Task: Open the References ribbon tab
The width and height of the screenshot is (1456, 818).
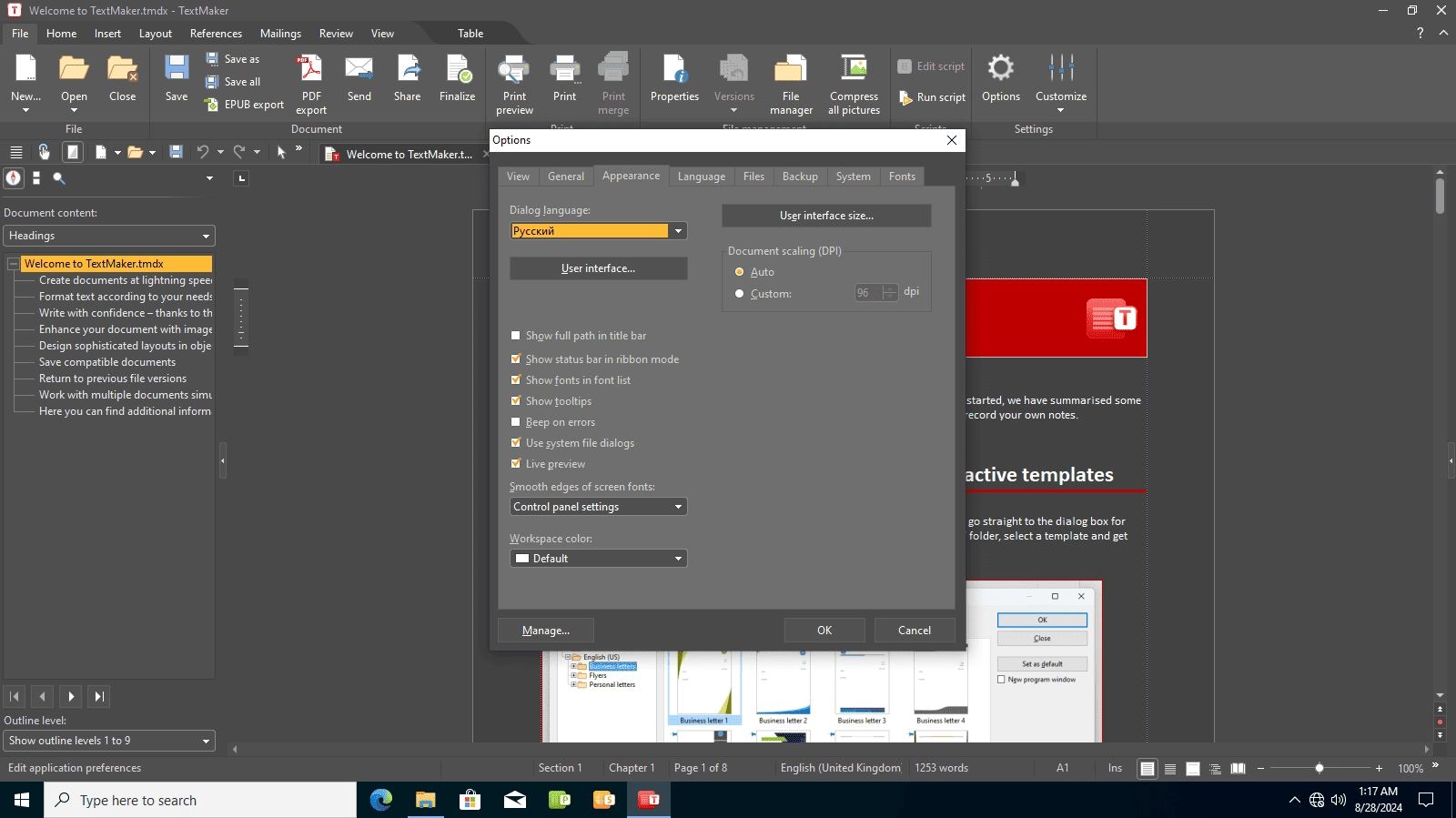Action: 216,34
